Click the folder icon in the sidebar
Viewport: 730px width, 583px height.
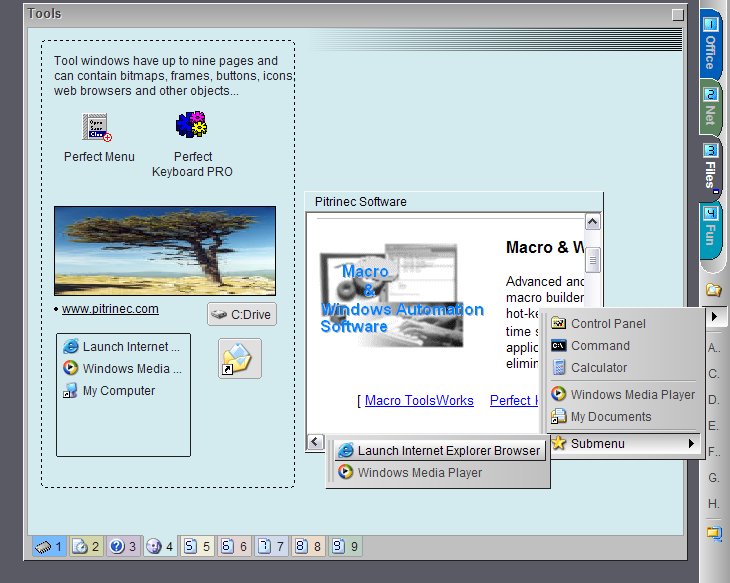pos(713,290)
